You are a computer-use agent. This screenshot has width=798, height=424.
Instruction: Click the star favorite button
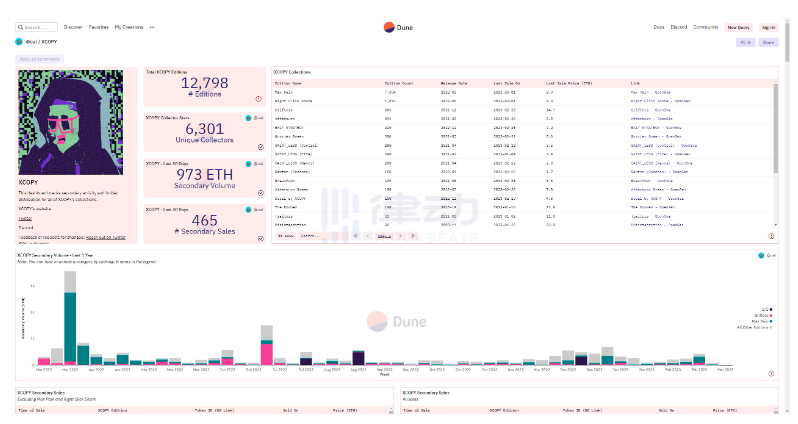coord(745,42)
